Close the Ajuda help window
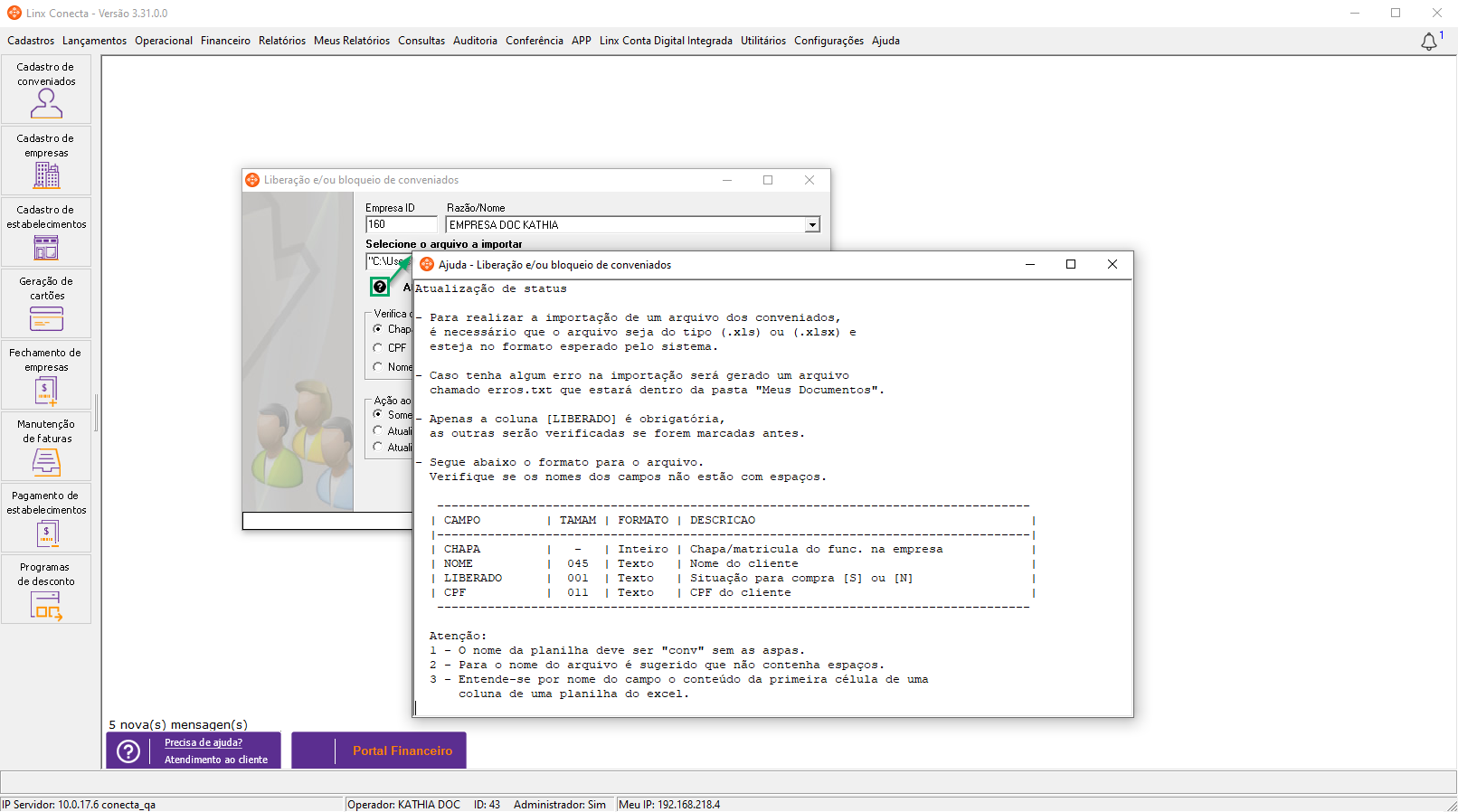The height and width of the screenshot is (812, 1458). 1112,264
